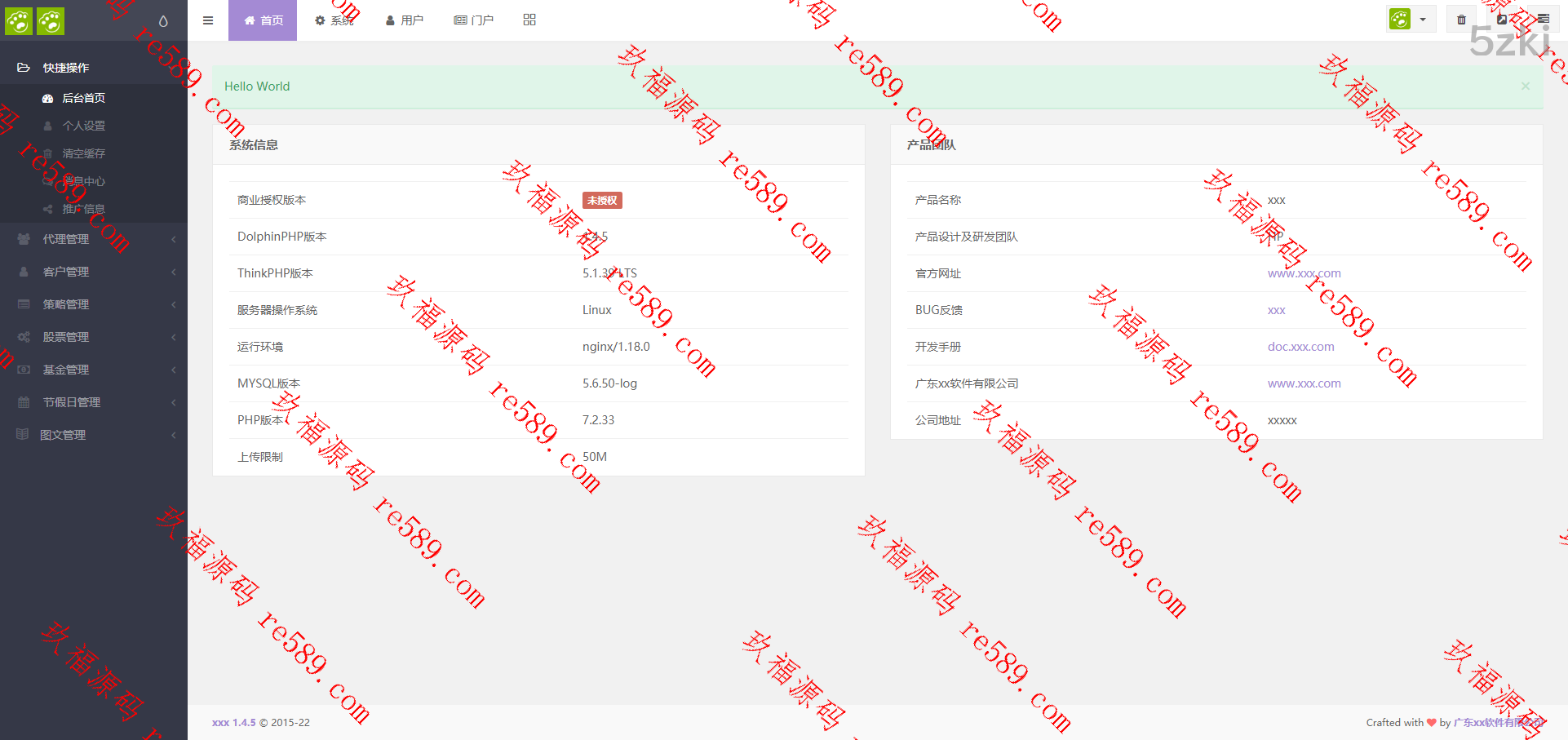Open the www.xxx.com link beside 广东xxx软件有限公司
The width and height of the screenshot is (1568, 740).
1304,383
